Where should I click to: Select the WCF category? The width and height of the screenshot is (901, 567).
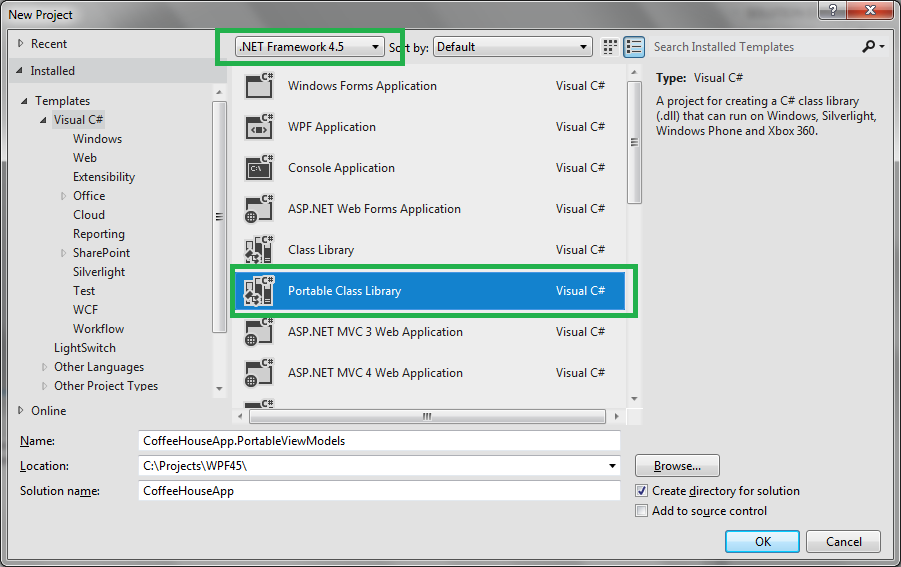(85, 310)
